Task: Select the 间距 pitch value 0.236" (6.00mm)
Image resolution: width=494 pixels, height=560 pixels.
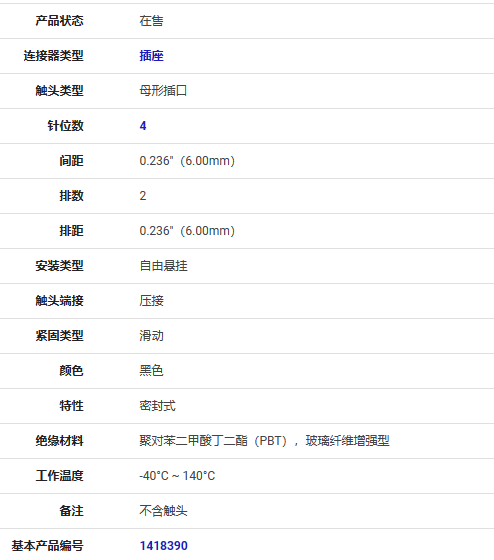Action: (187, 161)
